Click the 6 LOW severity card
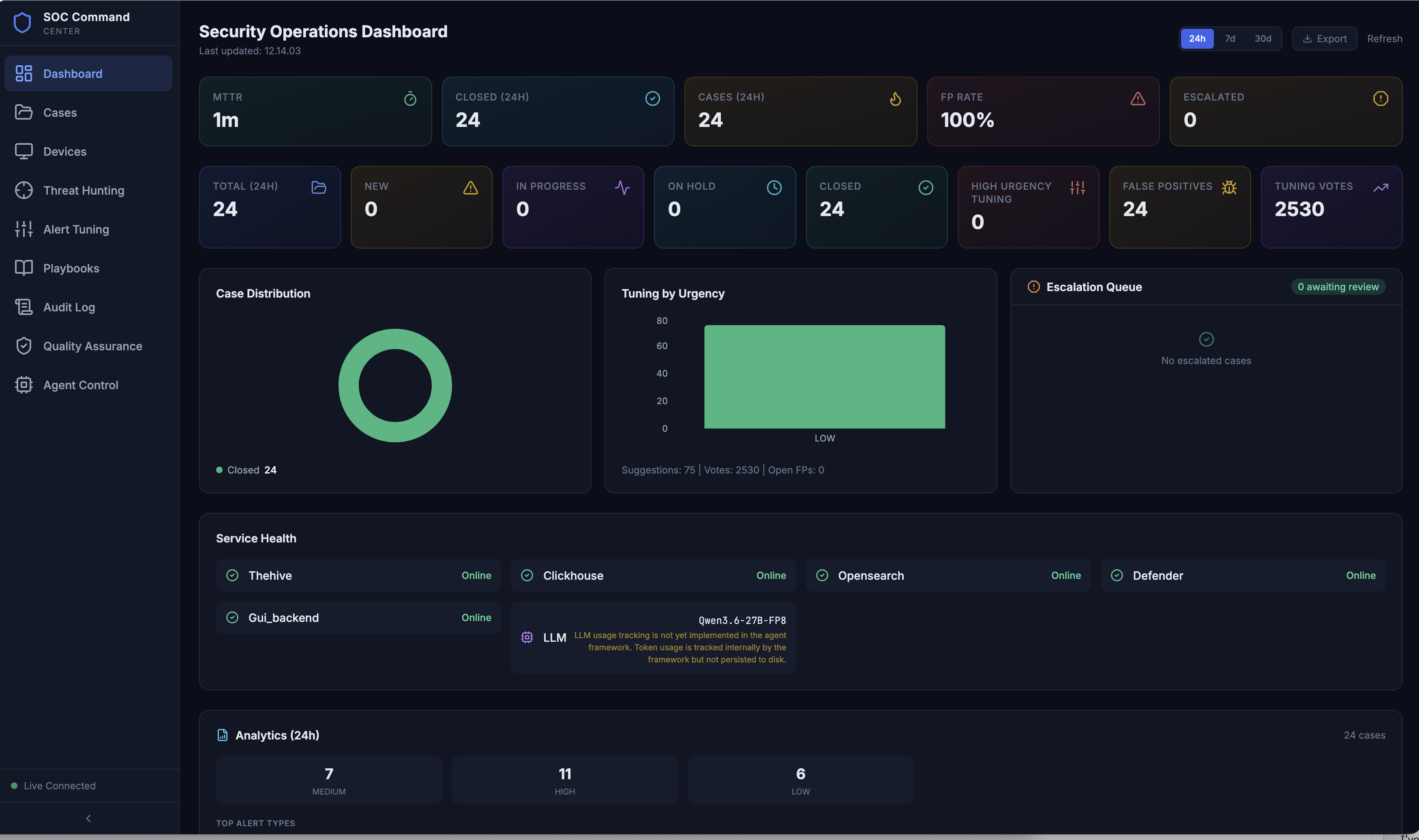Screen dimensions: 1419x840 (800, 780)
